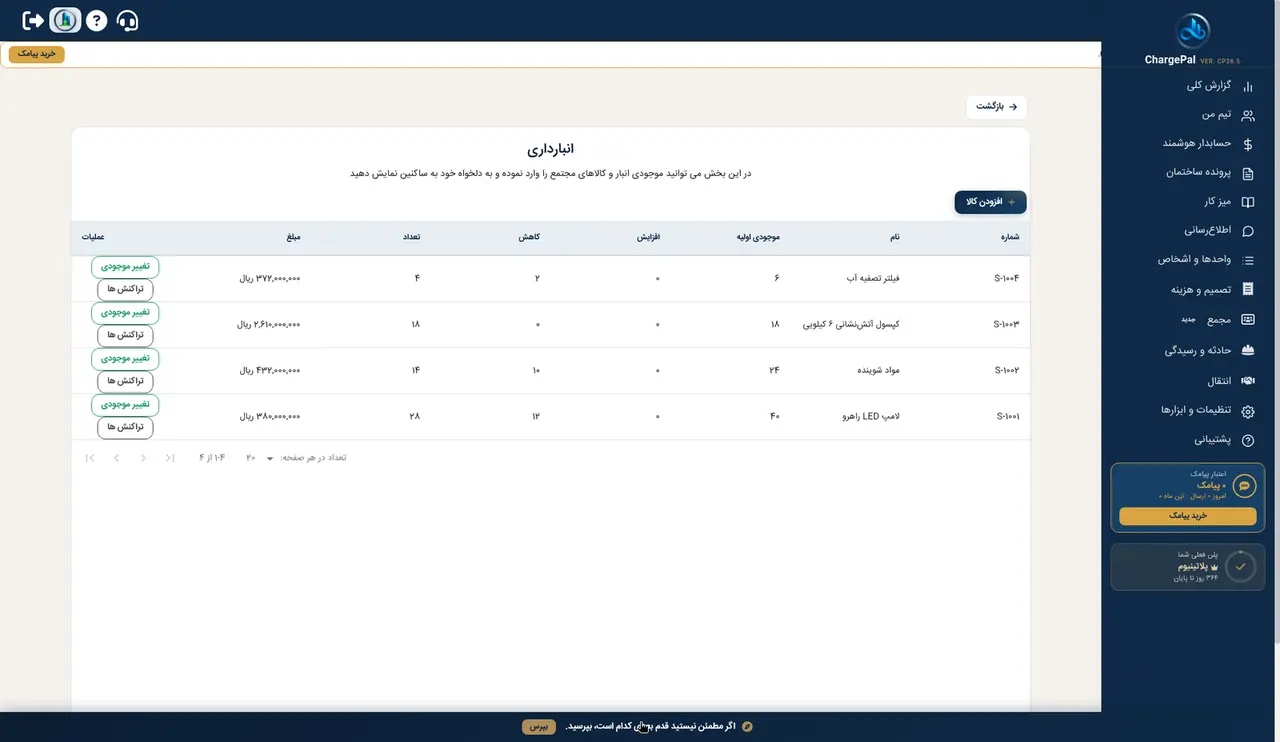1280x742 pixels.
Task: Open تراکنش ها for مواد شوینده
Action: [x=125, y=381]
